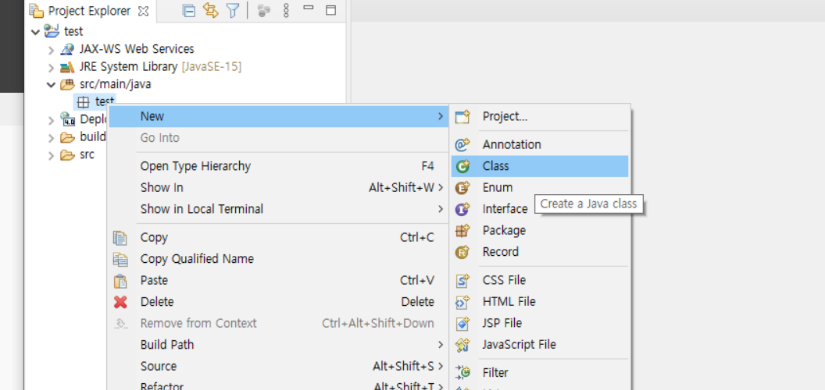This screenshot has width=825, height=390.
Task: Create a new Java Class
Action: coord(540,166)
